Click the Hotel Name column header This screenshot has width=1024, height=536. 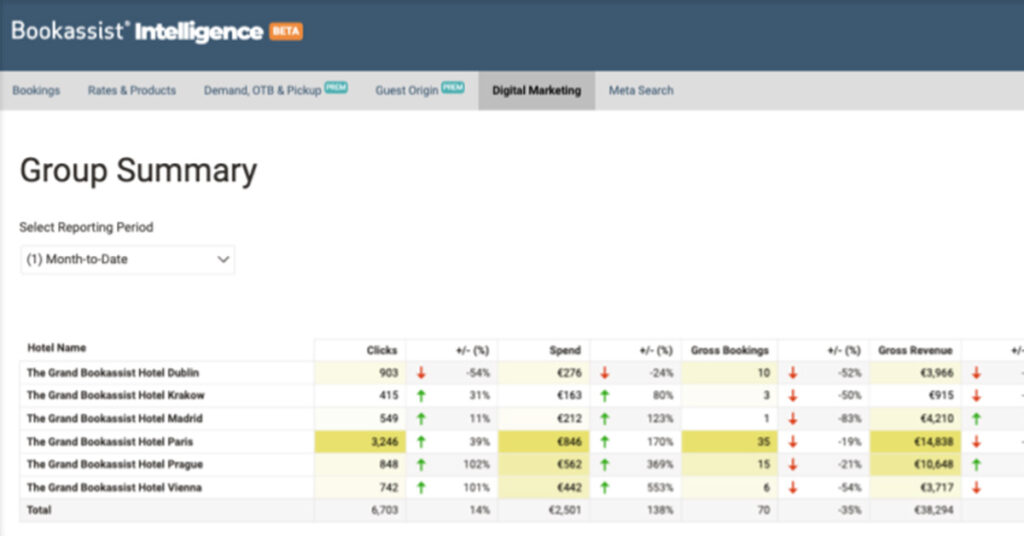[57, 348]
